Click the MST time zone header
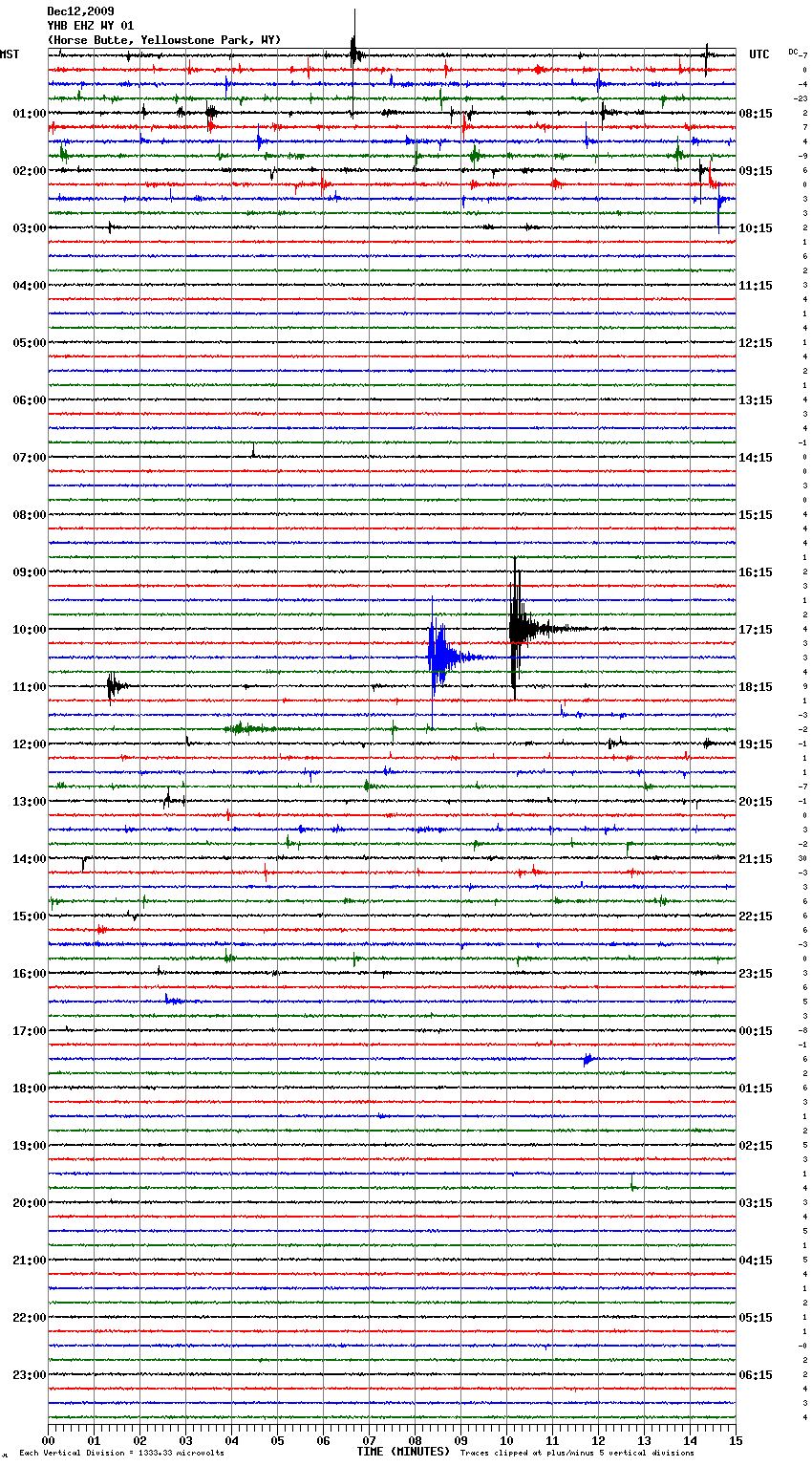Viewport: 812px width, 1466px height. [x=10, y=54]
